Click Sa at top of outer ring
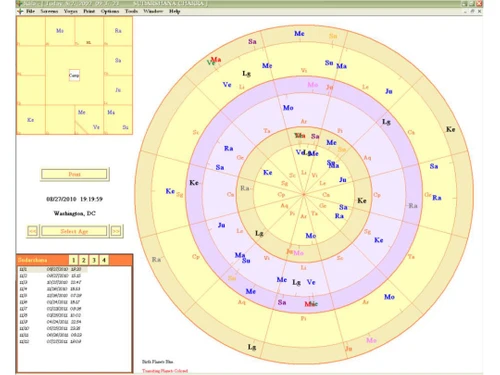 pyautogui.click(x=252, y=42)
